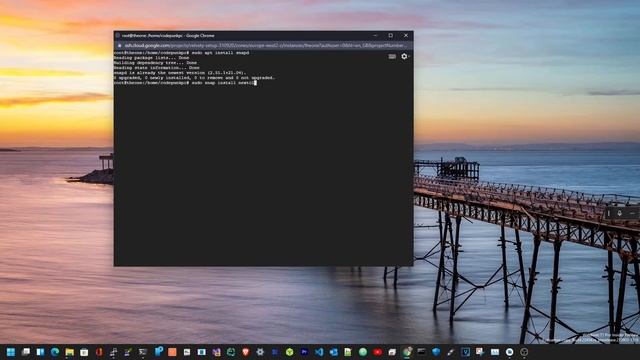Open the blue shield icon on the taskbar

(x=436, y=352)
